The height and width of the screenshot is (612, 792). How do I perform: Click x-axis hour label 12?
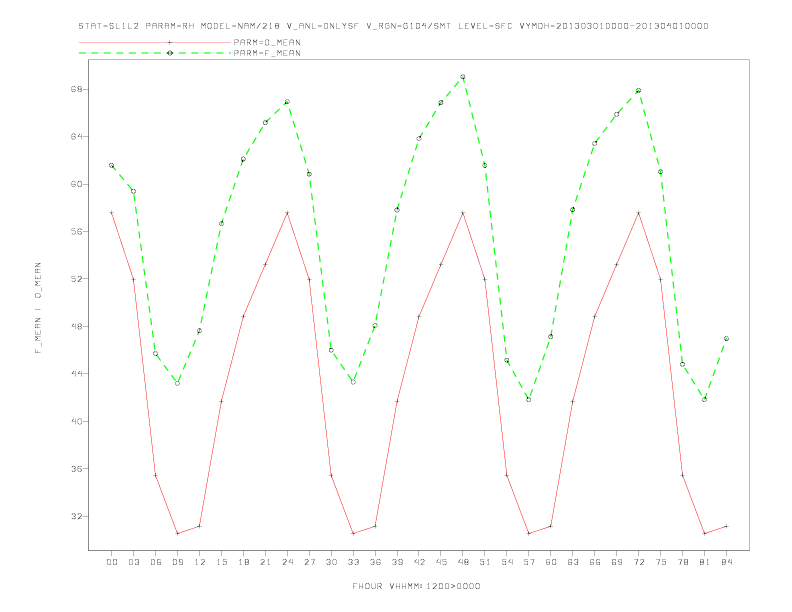click(x=200, y=562)
